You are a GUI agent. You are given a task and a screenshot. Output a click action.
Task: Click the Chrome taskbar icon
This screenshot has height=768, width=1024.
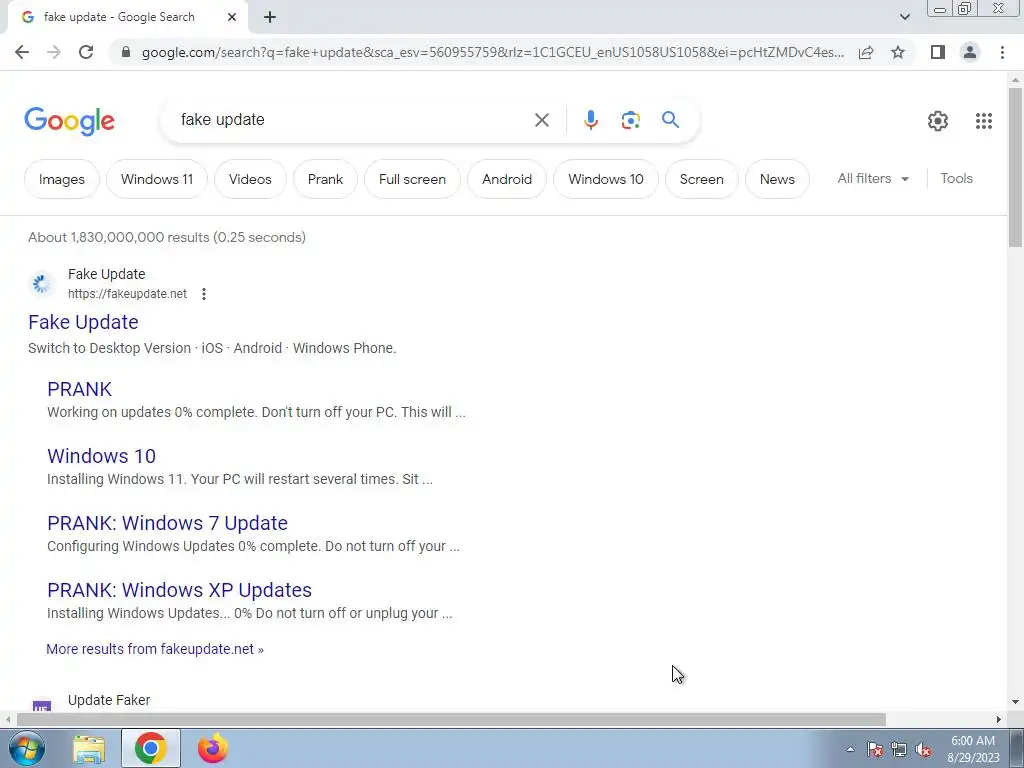[150, 748]
